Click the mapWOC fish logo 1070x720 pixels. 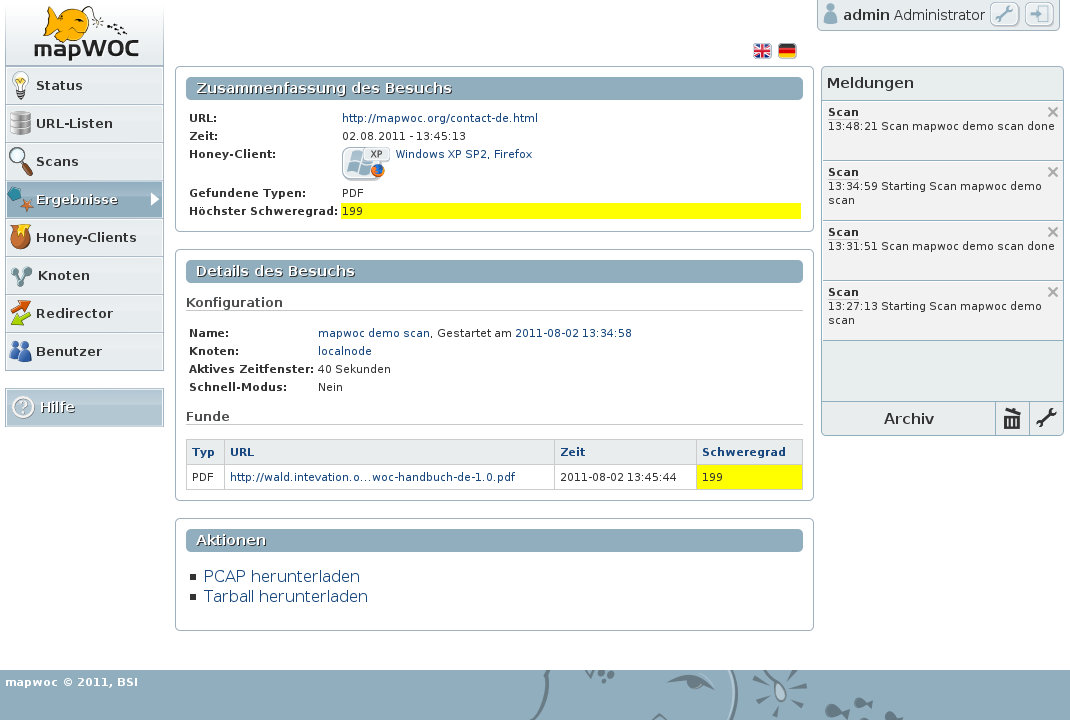point(85,33)
